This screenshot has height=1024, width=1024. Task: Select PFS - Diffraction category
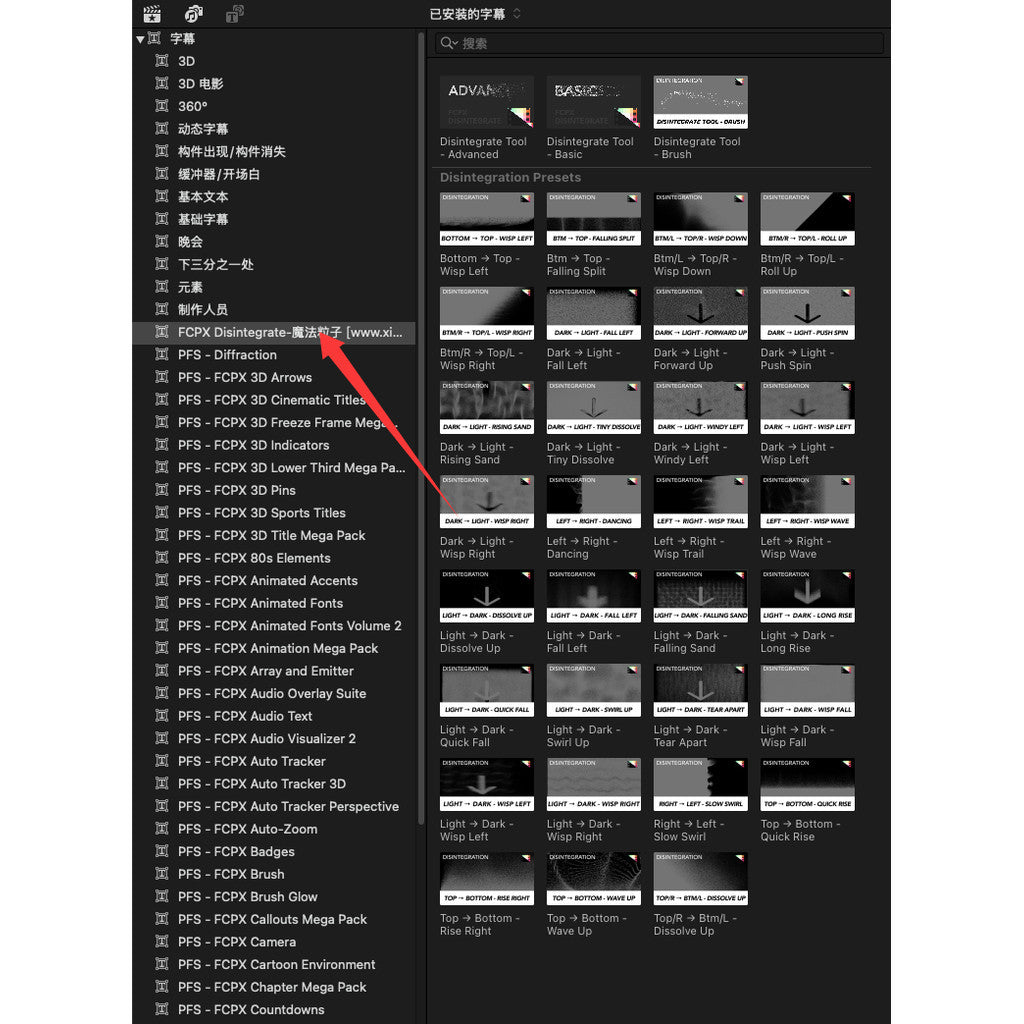[274, 355]
